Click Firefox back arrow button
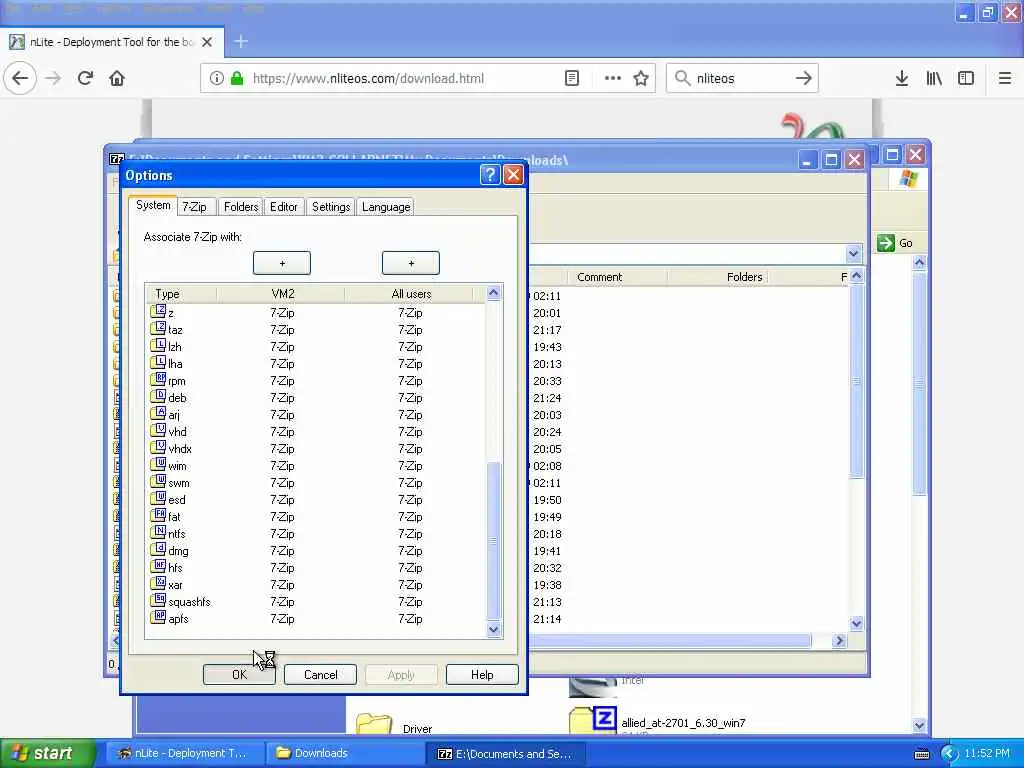The image size is (1024, 768). click(x=20, y=78)
